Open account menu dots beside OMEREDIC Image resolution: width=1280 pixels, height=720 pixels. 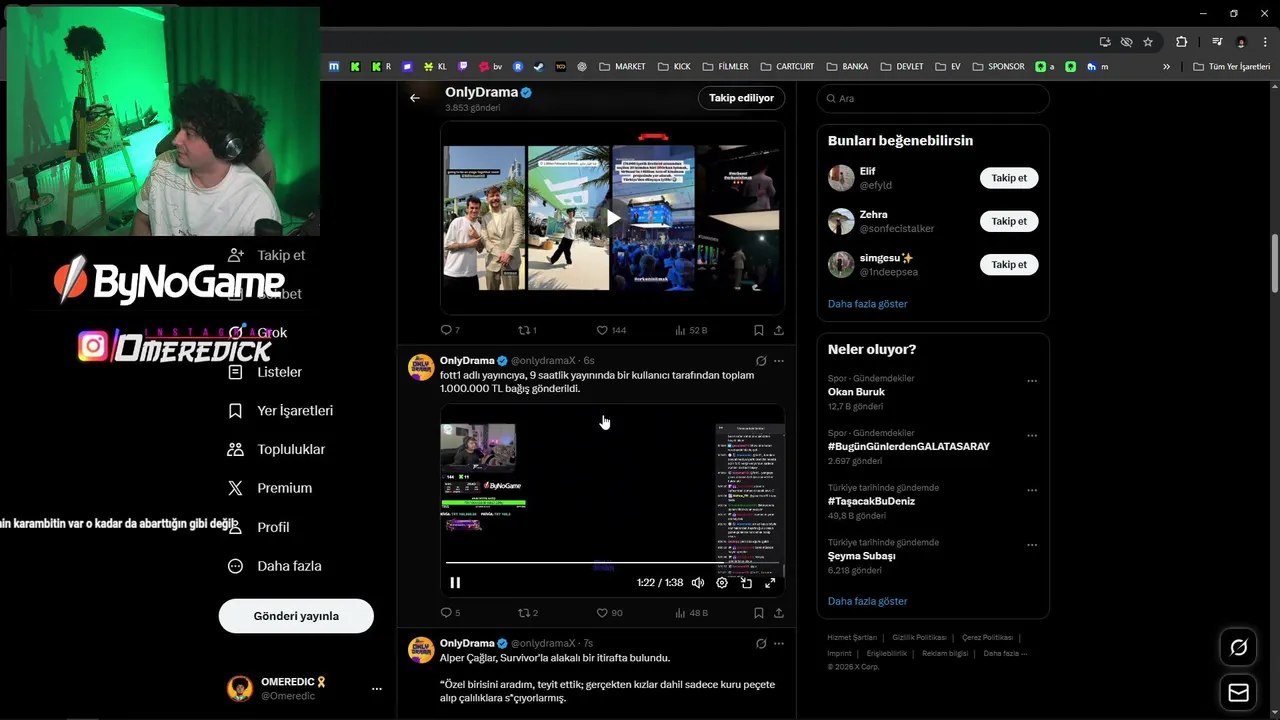click(377, 689)
